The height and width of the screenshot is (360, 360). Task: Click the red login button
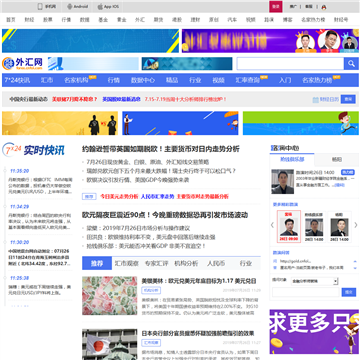[x=276, y=7]
